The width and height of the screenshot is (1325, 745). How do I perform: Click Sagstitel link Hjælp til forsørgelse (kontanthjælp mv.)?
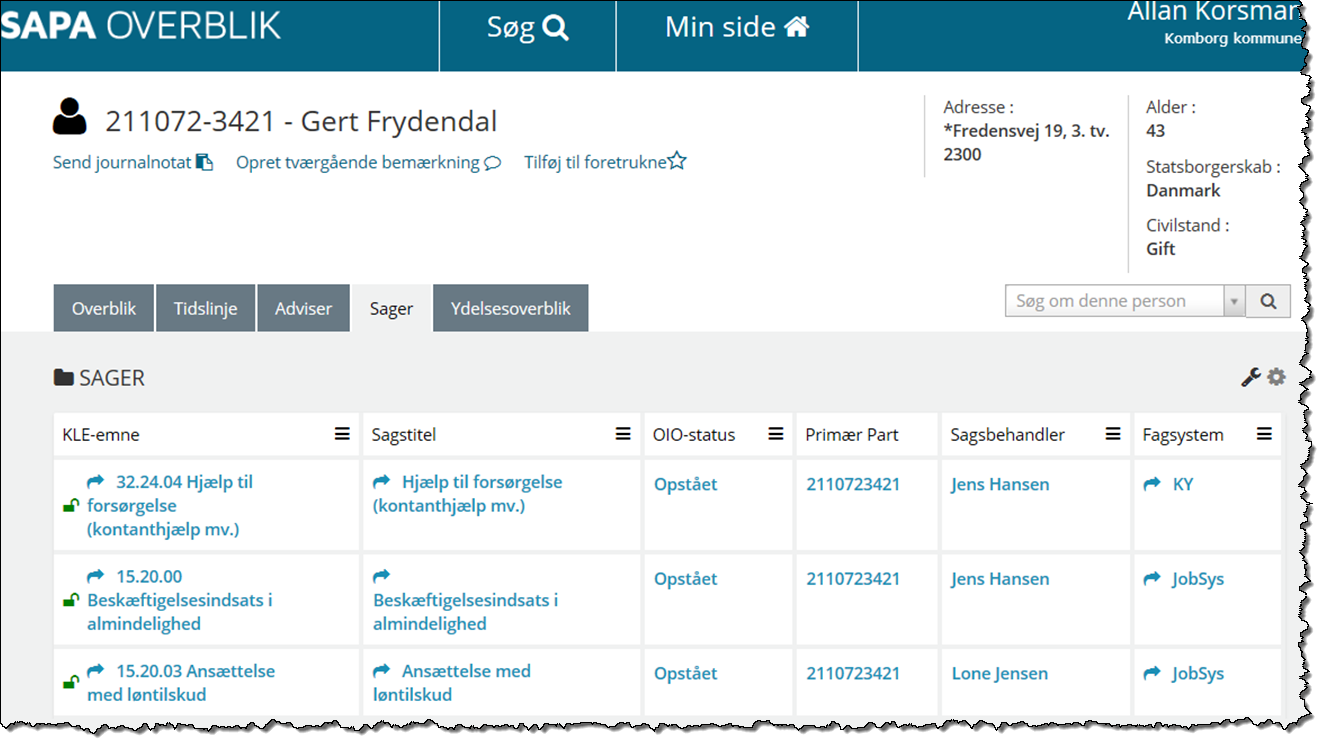pos(467,494)
